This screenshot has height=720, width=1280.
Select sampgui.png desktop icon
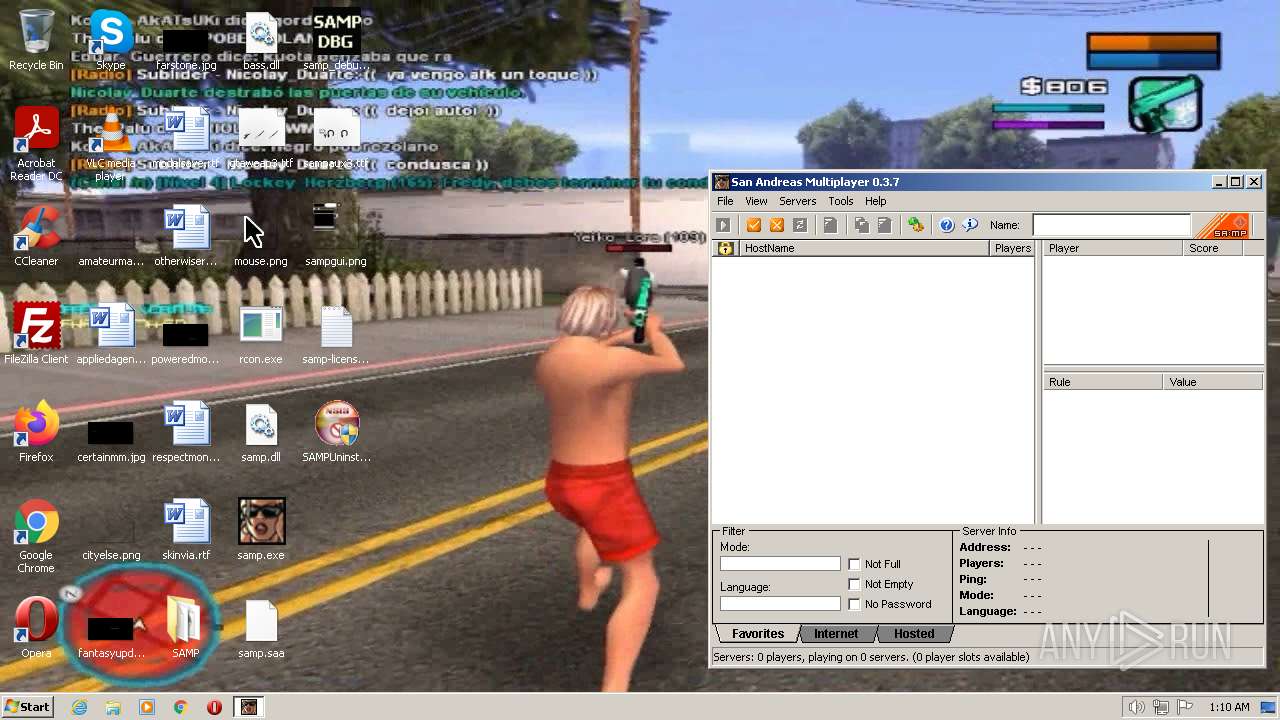336,236
